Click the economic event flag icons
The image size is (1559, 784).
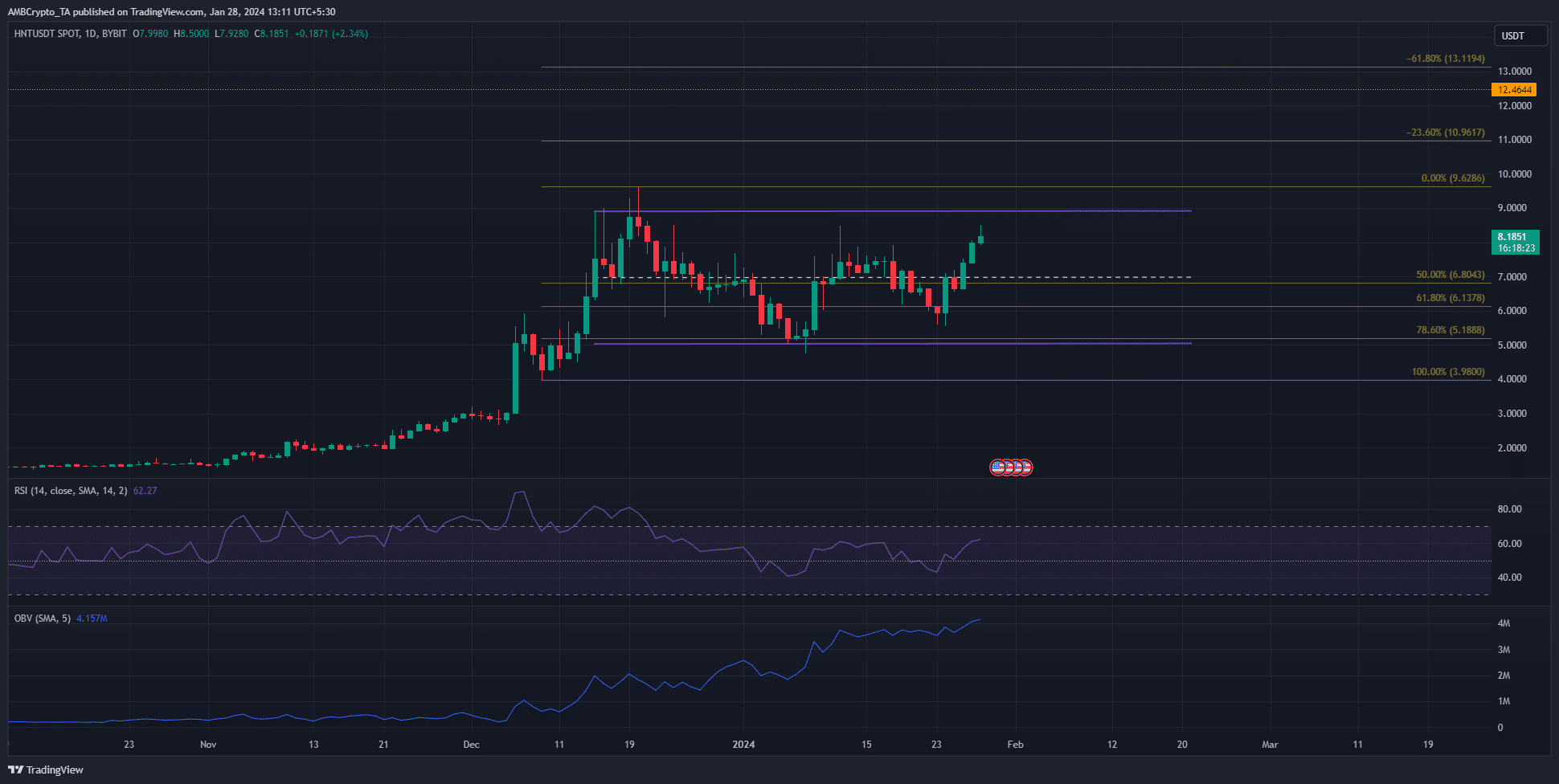click(1011, 467)
